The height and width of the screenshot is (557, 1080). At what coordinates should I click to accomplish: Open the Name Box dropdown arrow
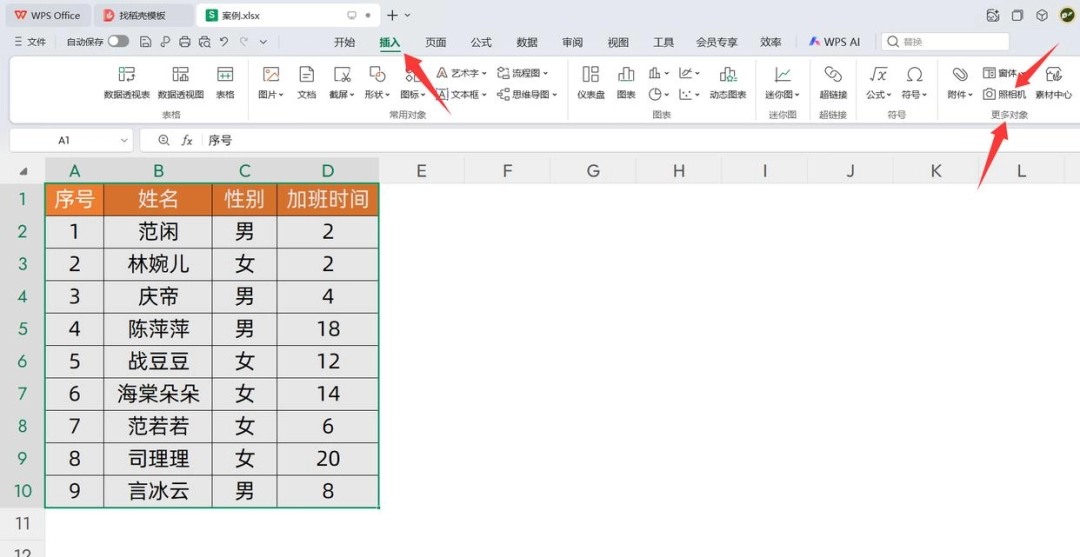tap(125, 140)
